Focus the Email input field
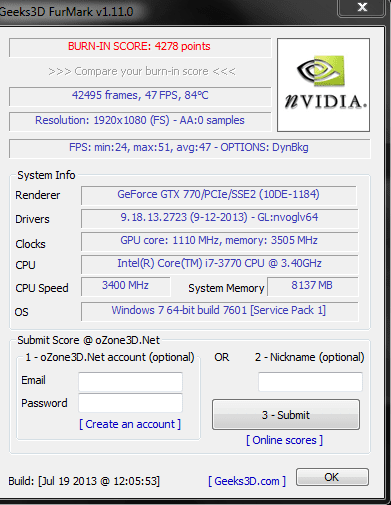This screenshot has width=391, height=505. [x=130, y=381]
